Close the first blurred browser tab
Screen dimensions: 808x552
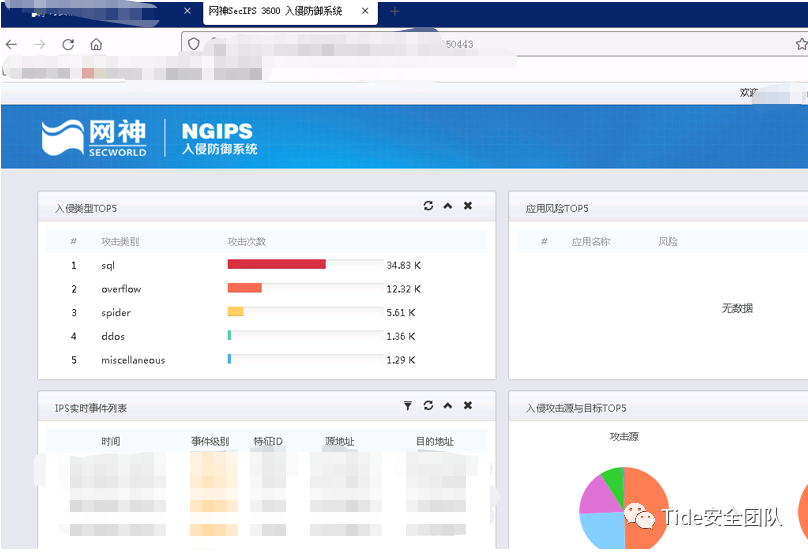[188, 11]
